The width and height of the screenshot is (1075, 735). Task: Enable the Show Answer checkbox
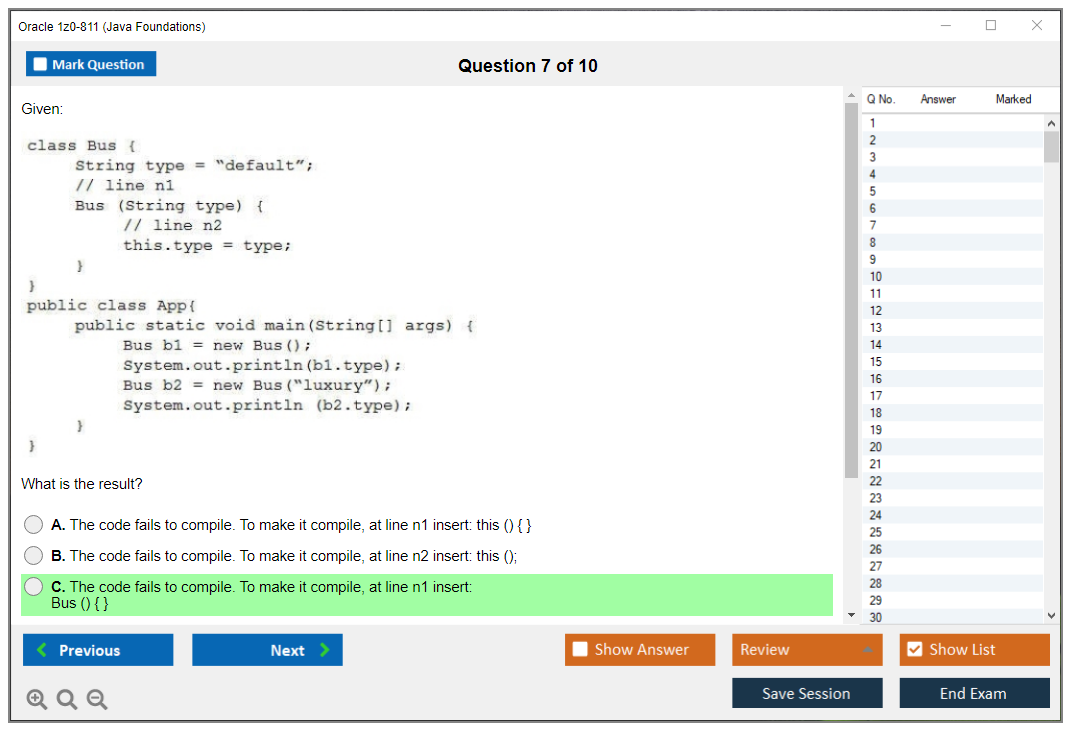tap(581, 649)
